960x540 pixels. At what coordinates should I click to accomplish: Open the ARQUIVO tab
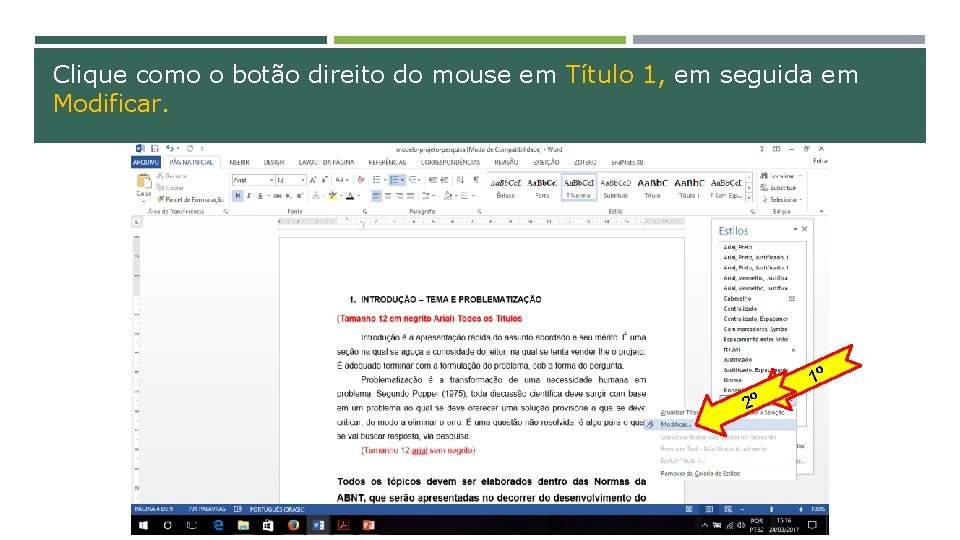coord(146,162)
